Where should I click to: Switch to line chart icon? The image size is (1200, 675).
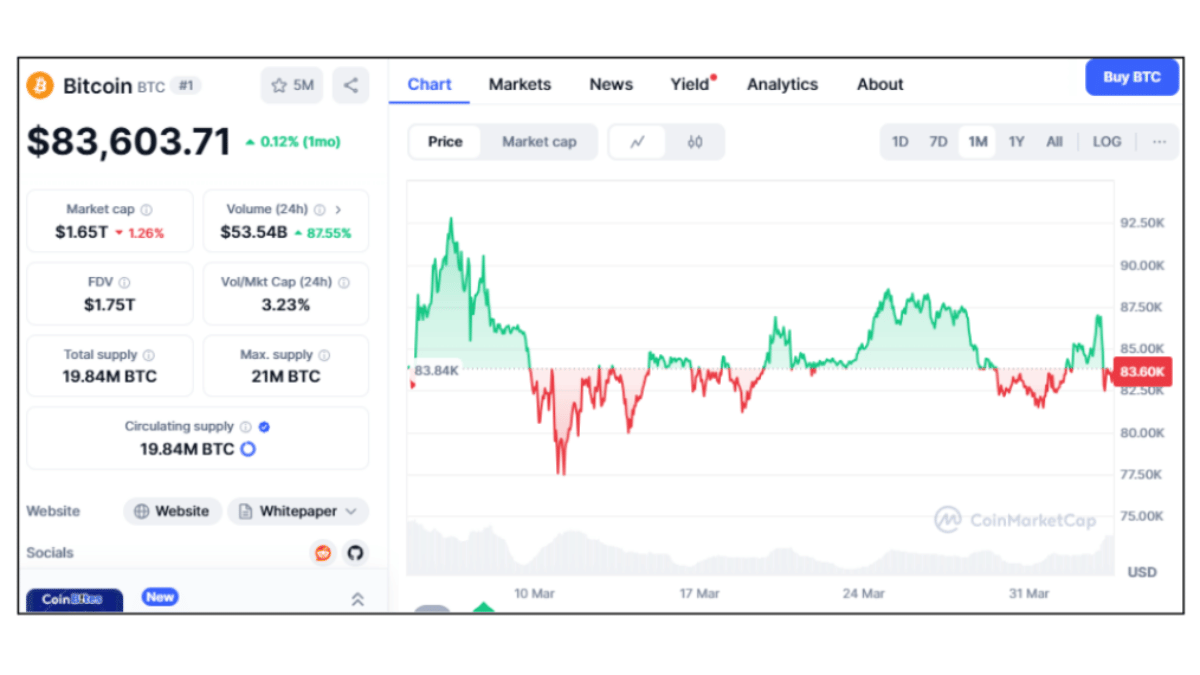[x=637, y=142]
